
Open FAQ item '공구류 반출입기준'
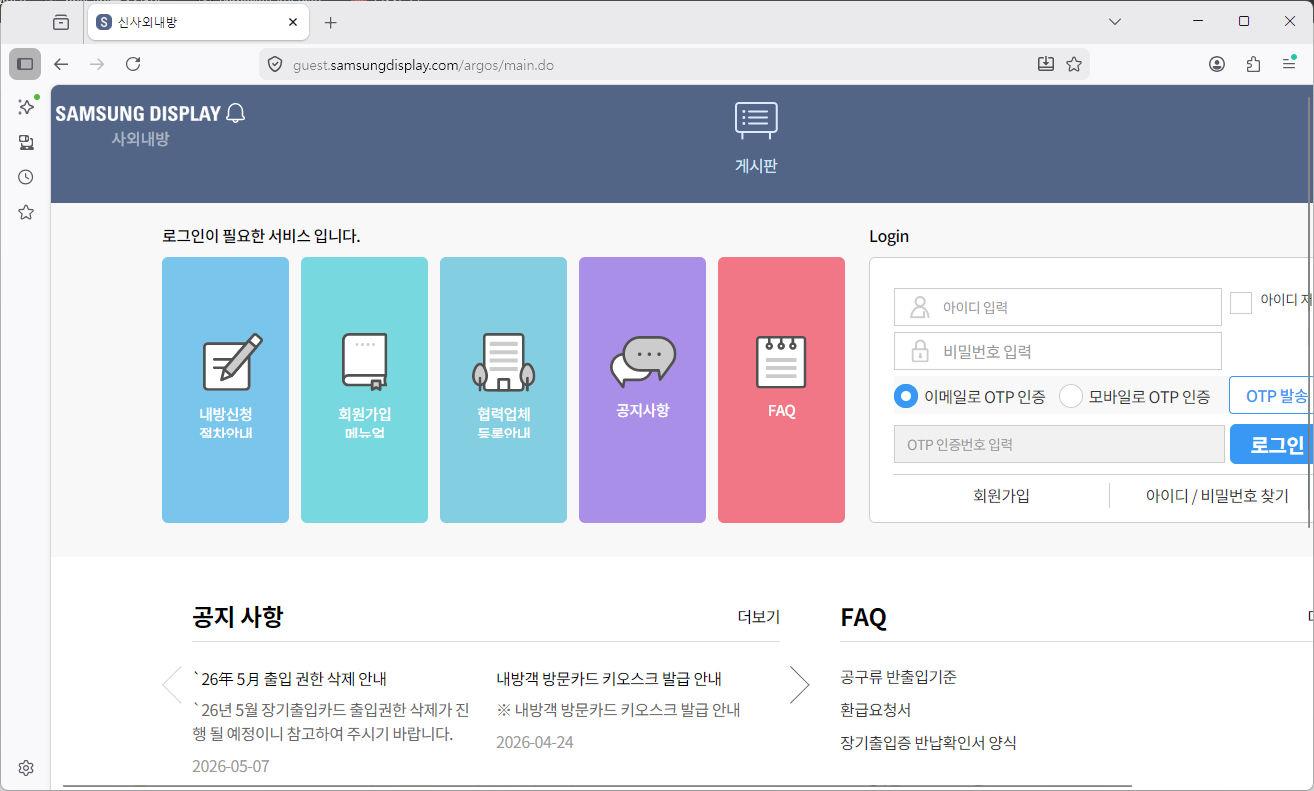899,677
